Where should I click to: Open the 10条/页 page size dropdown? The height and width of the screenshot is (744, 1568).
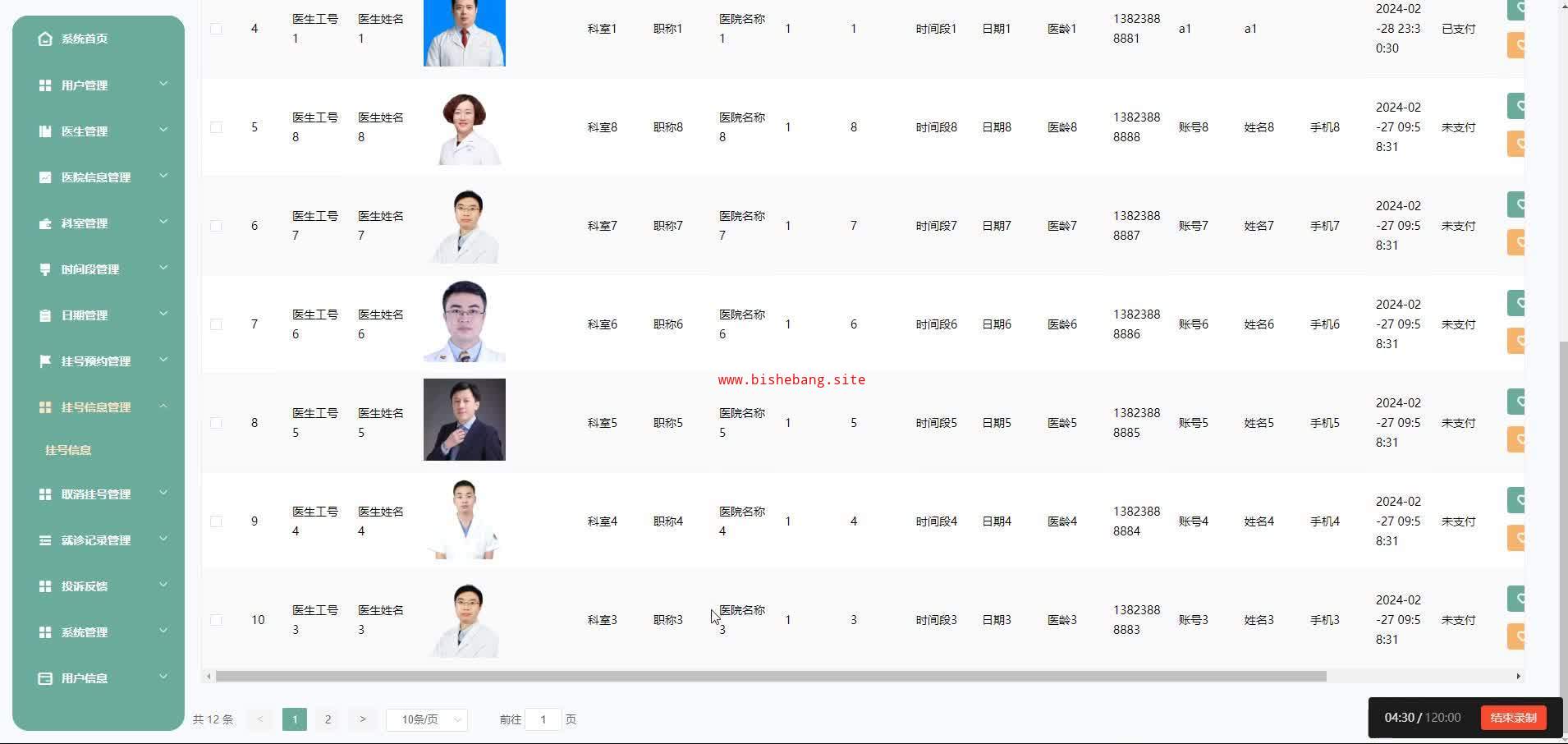[427, 719]
